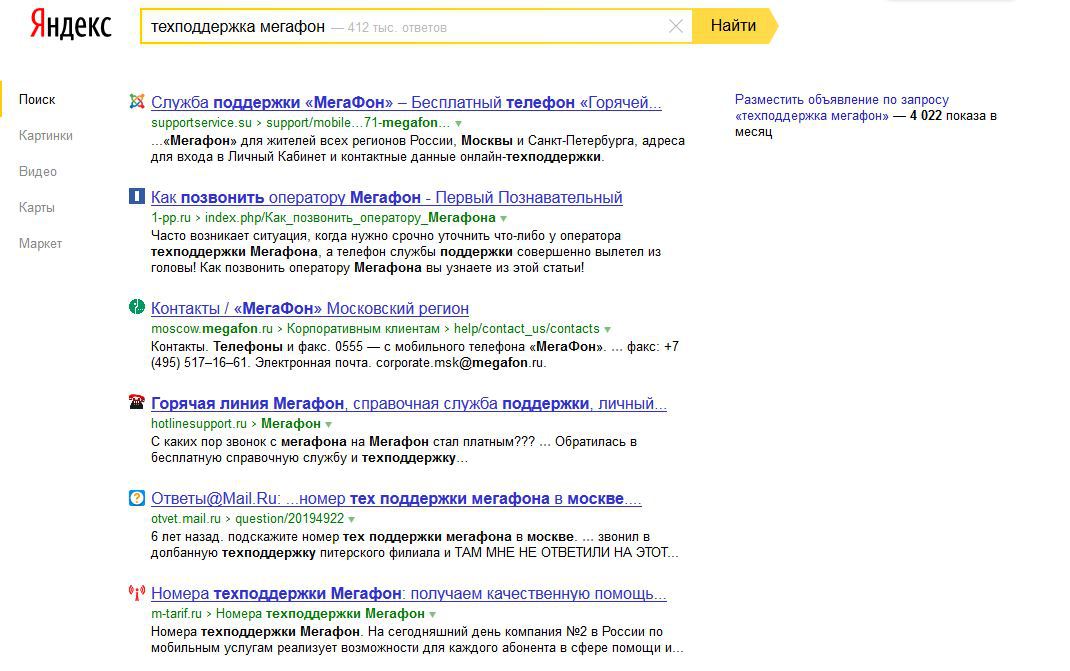Click the question/20194922 path link
Image resolution: width=1070 pixels, height=671 pixels.
(289, 518)
